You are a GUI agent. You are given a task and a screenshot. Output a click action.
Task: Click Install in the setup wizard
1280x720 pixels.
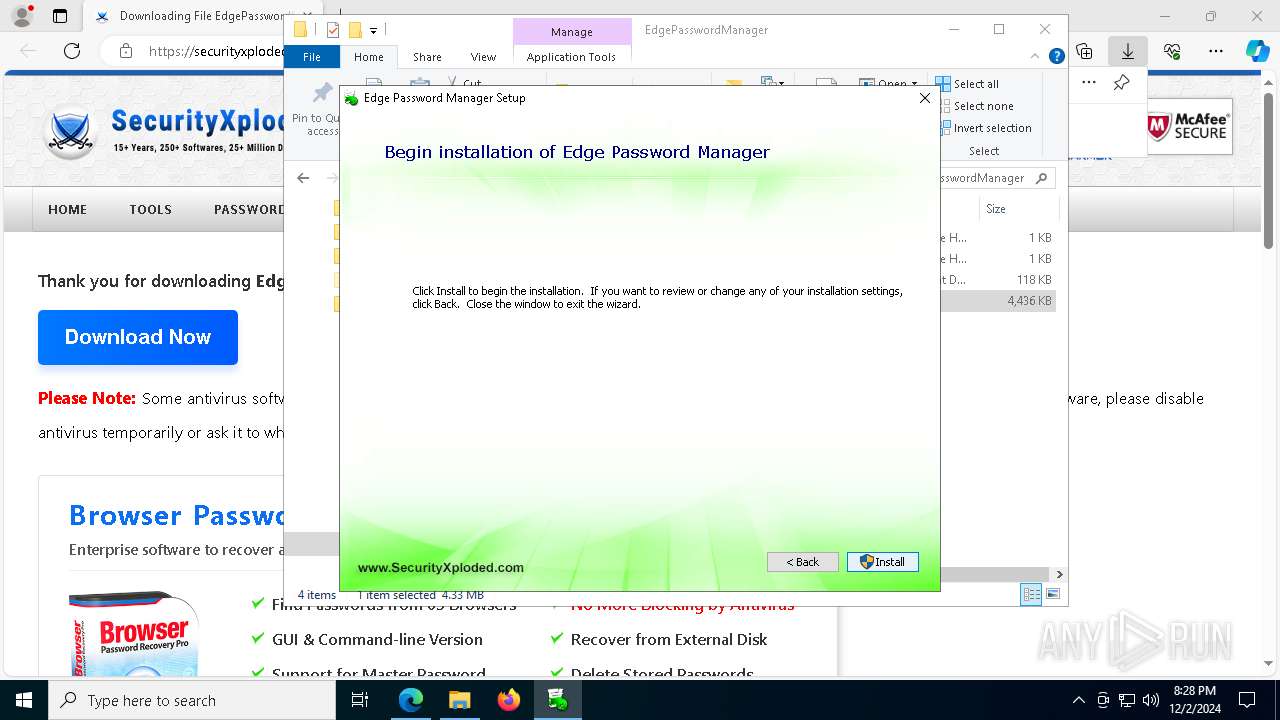click(882, 562)
